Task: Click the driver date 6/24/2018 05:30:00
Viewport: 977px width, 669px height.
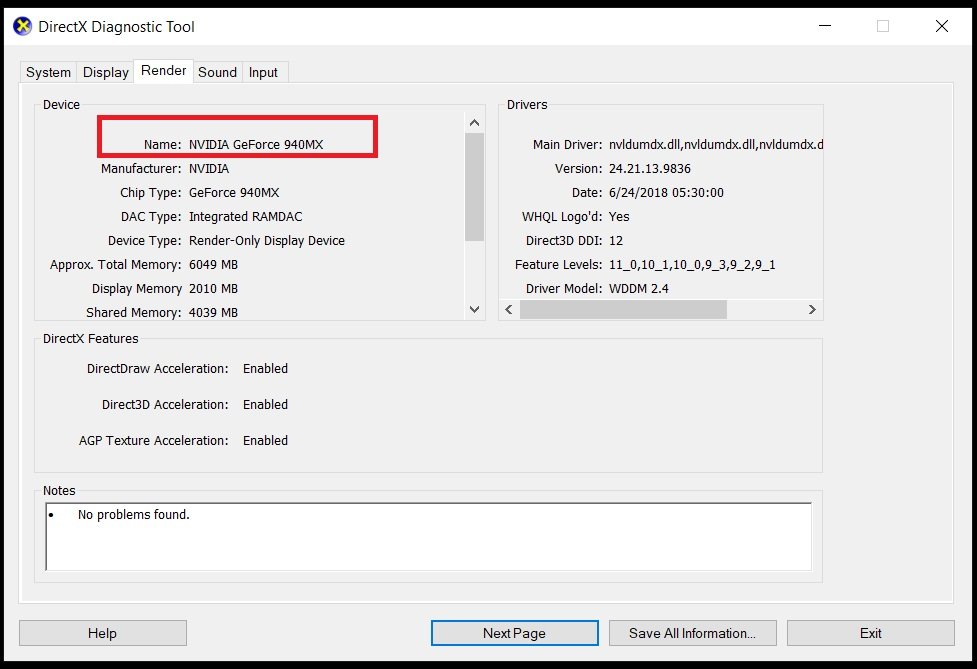Action: click(666, 193)
